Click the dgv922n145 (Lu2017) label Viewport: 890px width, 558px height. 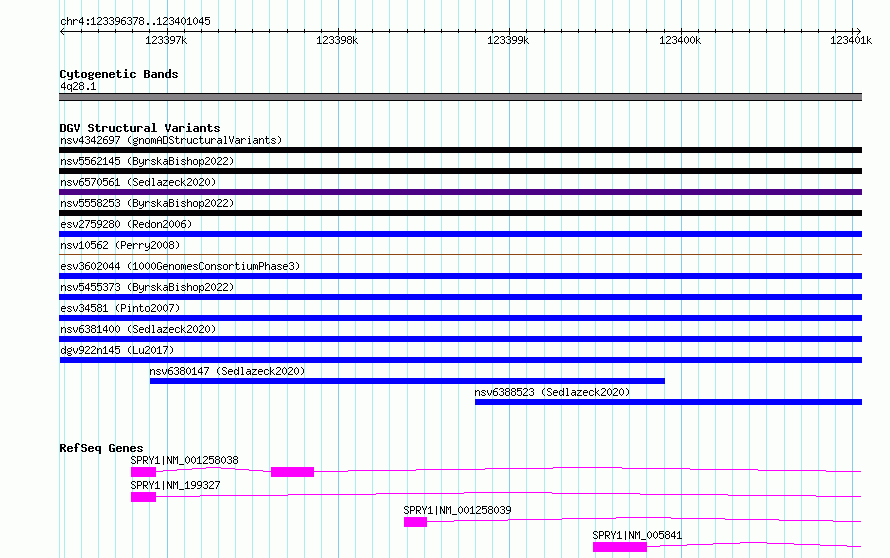point(117,350)
